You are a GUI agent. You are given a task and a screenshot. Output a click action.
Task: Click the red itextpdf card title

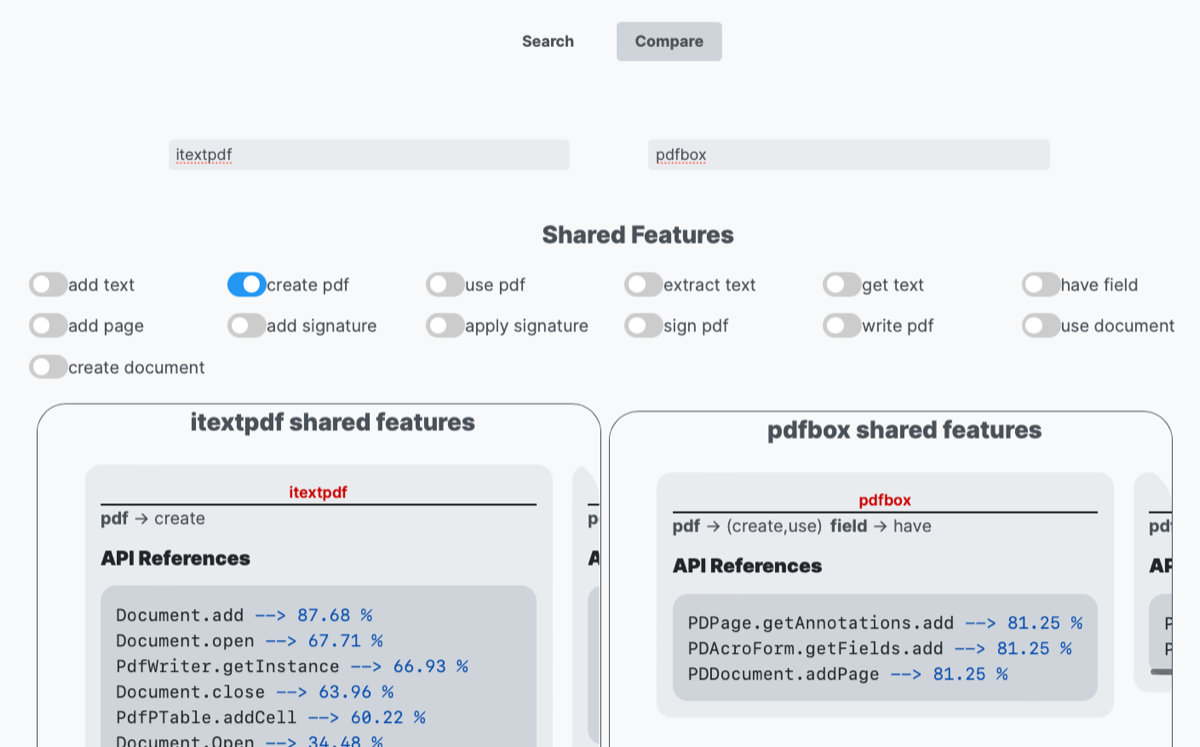coord(318,492)
